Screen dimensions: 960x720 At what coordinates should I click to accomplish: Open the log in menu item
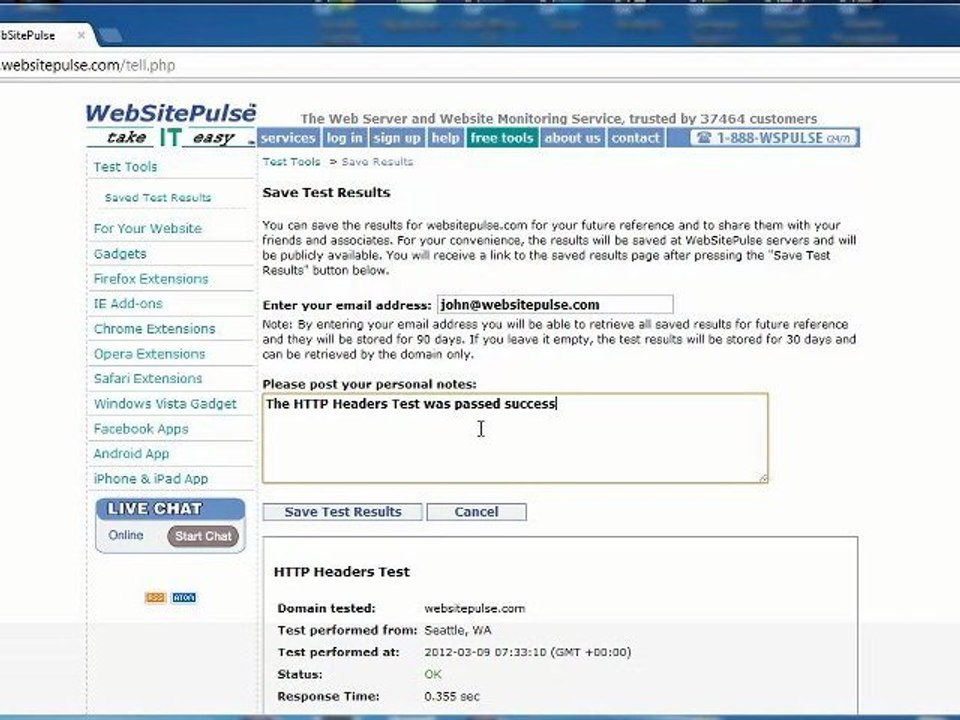click(x=344, y=138)
